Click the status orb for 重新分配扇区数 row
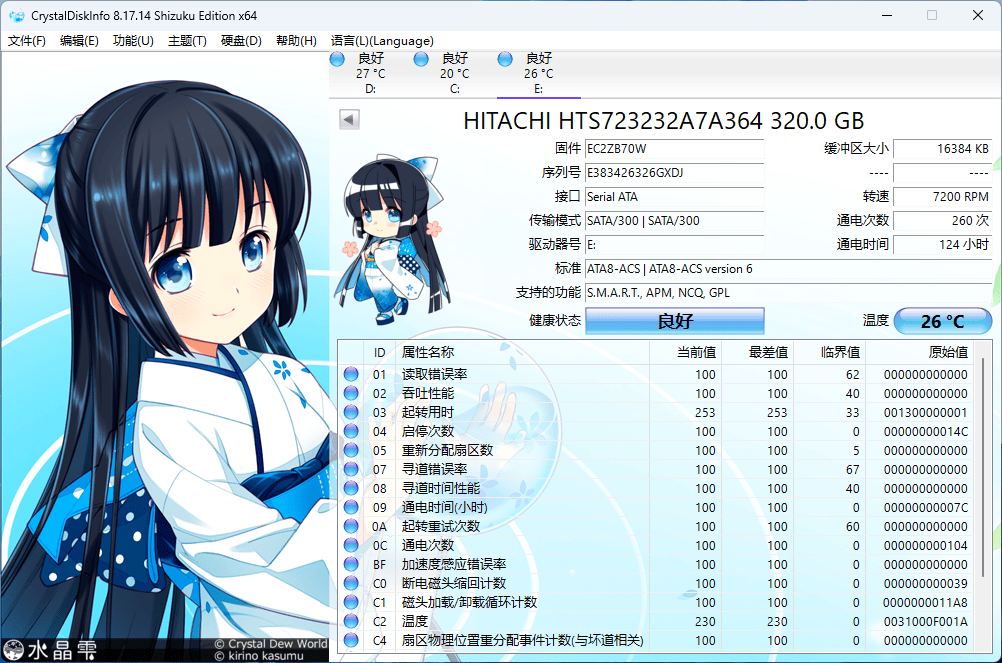The width and height of the screenshot is (1002, 663). click(351, 451)
